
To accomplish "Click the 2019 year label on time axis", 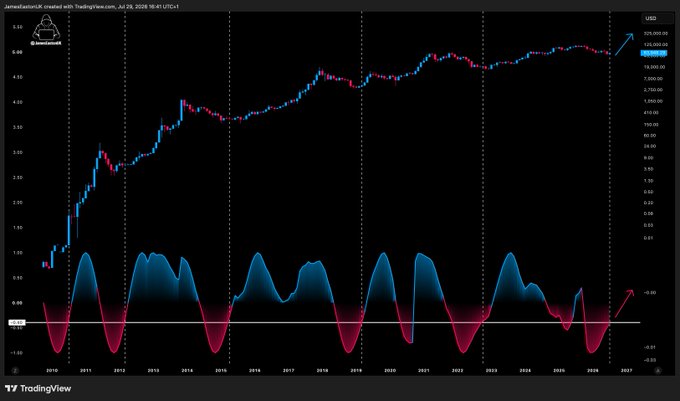I will (x=356, y=371).
